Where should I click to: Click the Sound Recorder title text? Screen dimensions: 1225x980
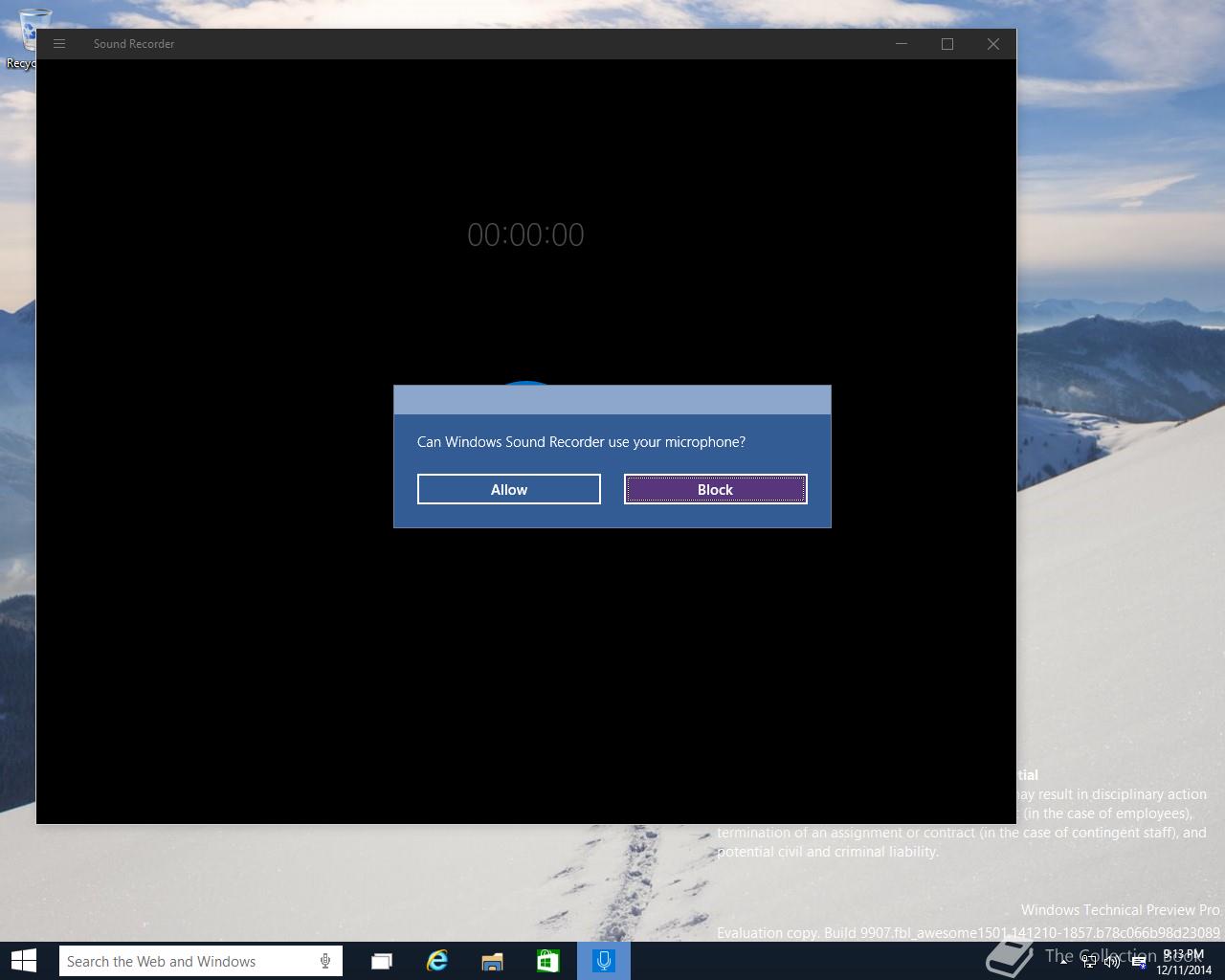click(134, 44)
